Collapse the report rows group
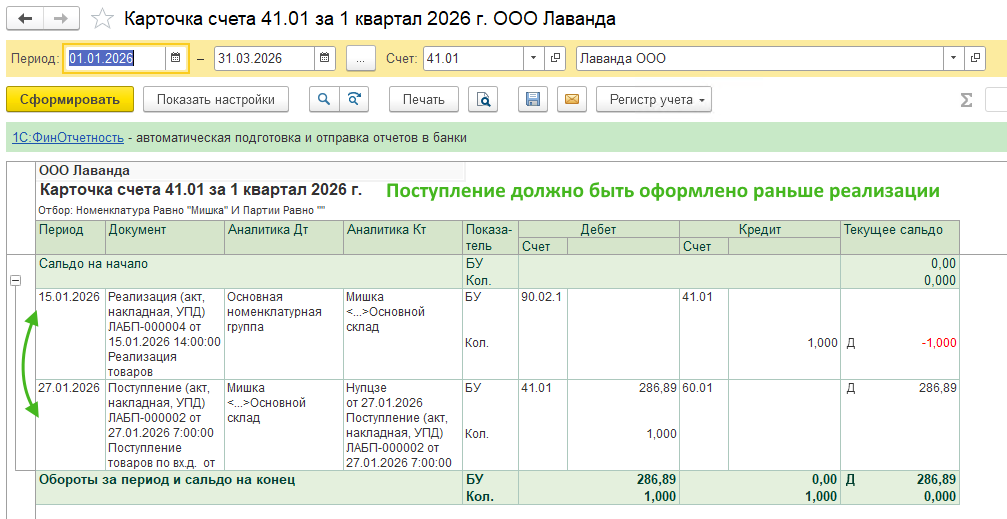 point(15,281)
